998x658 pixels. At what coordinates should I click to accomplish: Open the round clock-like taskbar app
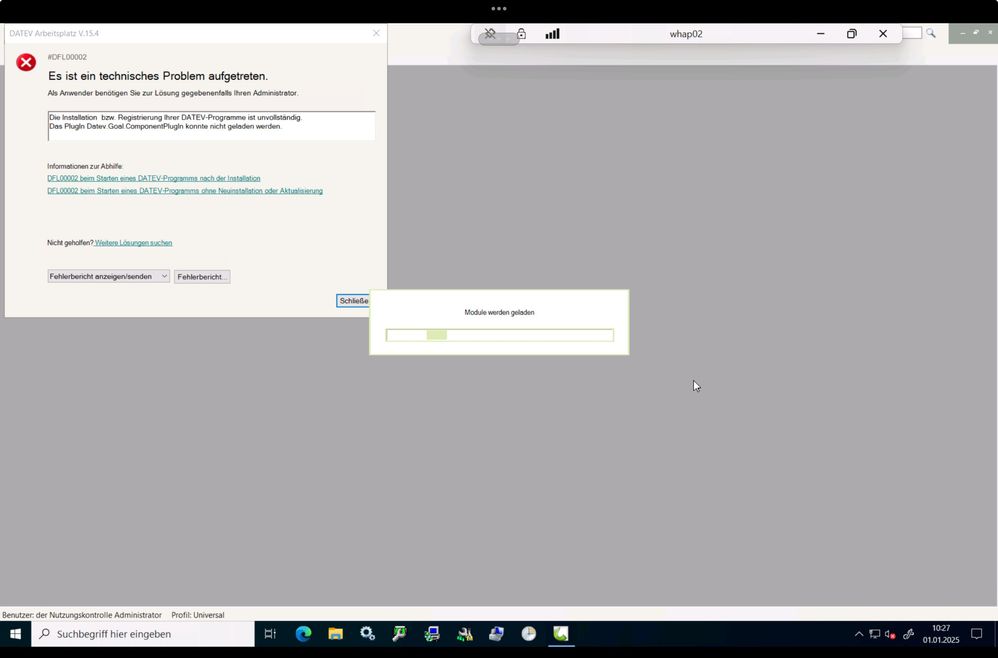point(529,634)
